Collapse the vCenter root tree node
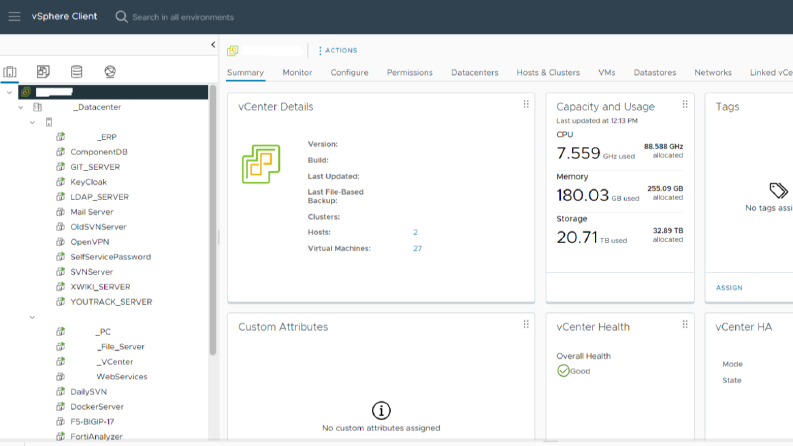This screenshot has height=446, width=793. pyautogui.click(x=9, y=92)
